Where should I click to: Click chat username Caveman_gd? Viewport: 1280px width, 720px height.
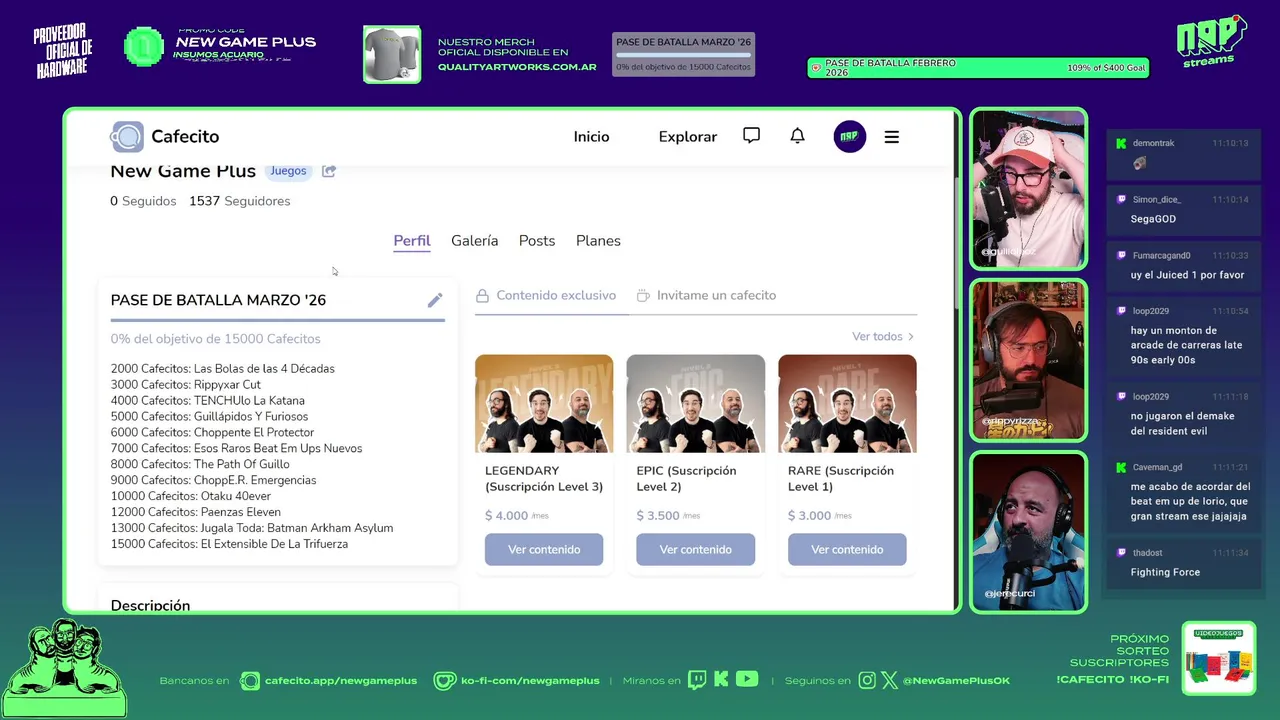click(1157, 467)
